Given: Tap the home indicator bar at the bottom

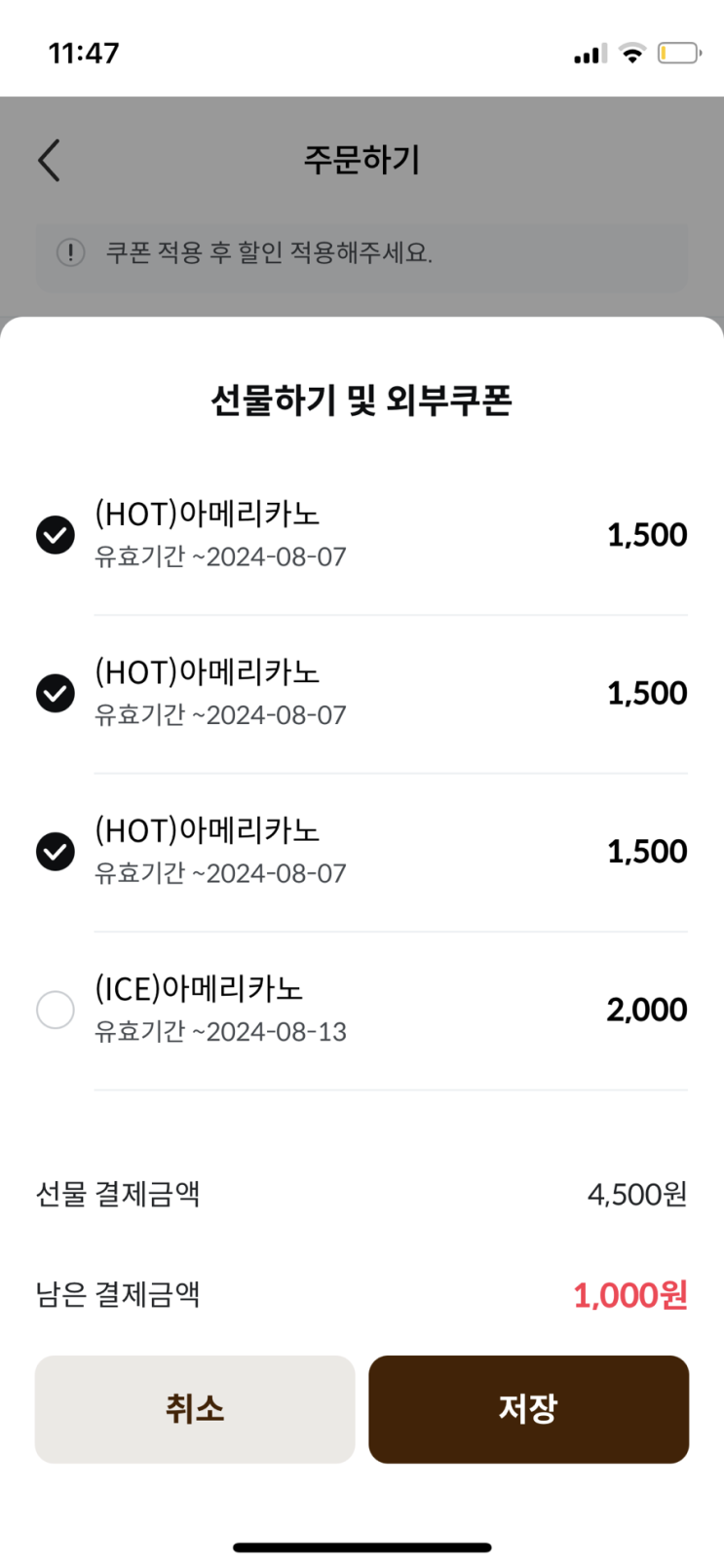Looking at the screenshot, I should [x=362, y=1547].
